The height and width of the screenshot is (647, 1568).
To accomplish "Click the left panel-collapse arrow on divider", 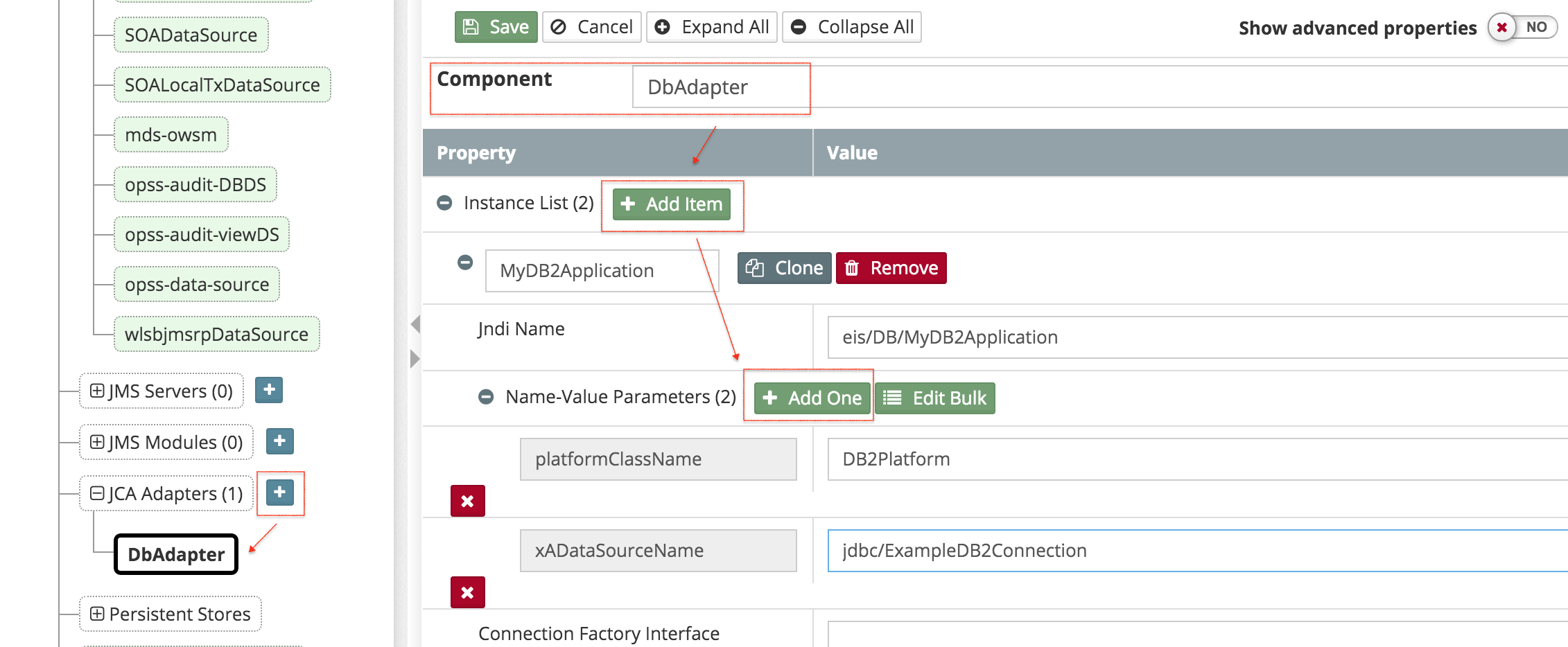I will 415,324.
